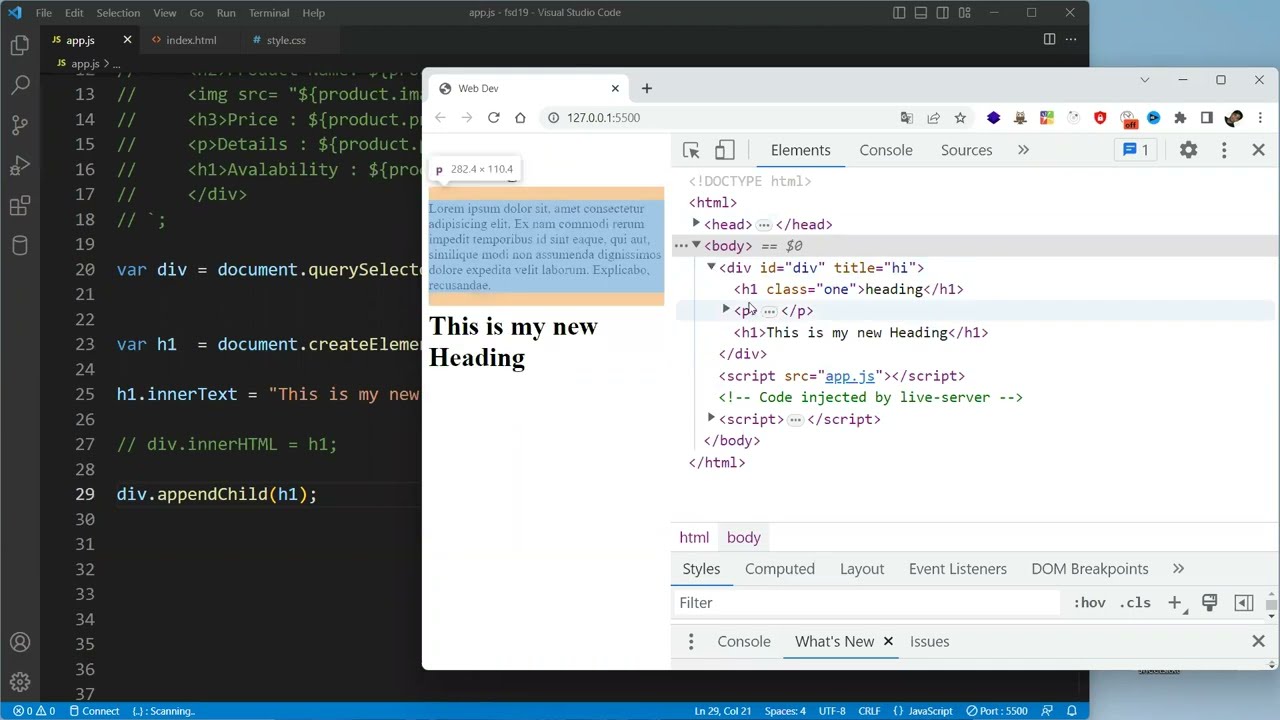Toggle the Chrome side panel

pos(1207,118)
